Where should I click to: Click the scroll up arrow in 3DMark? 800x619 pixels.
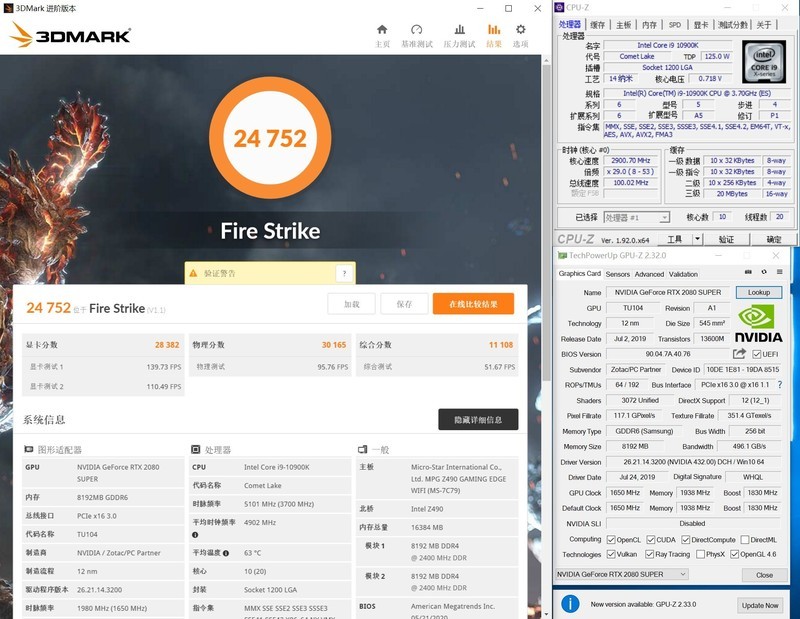pos(546,60)
